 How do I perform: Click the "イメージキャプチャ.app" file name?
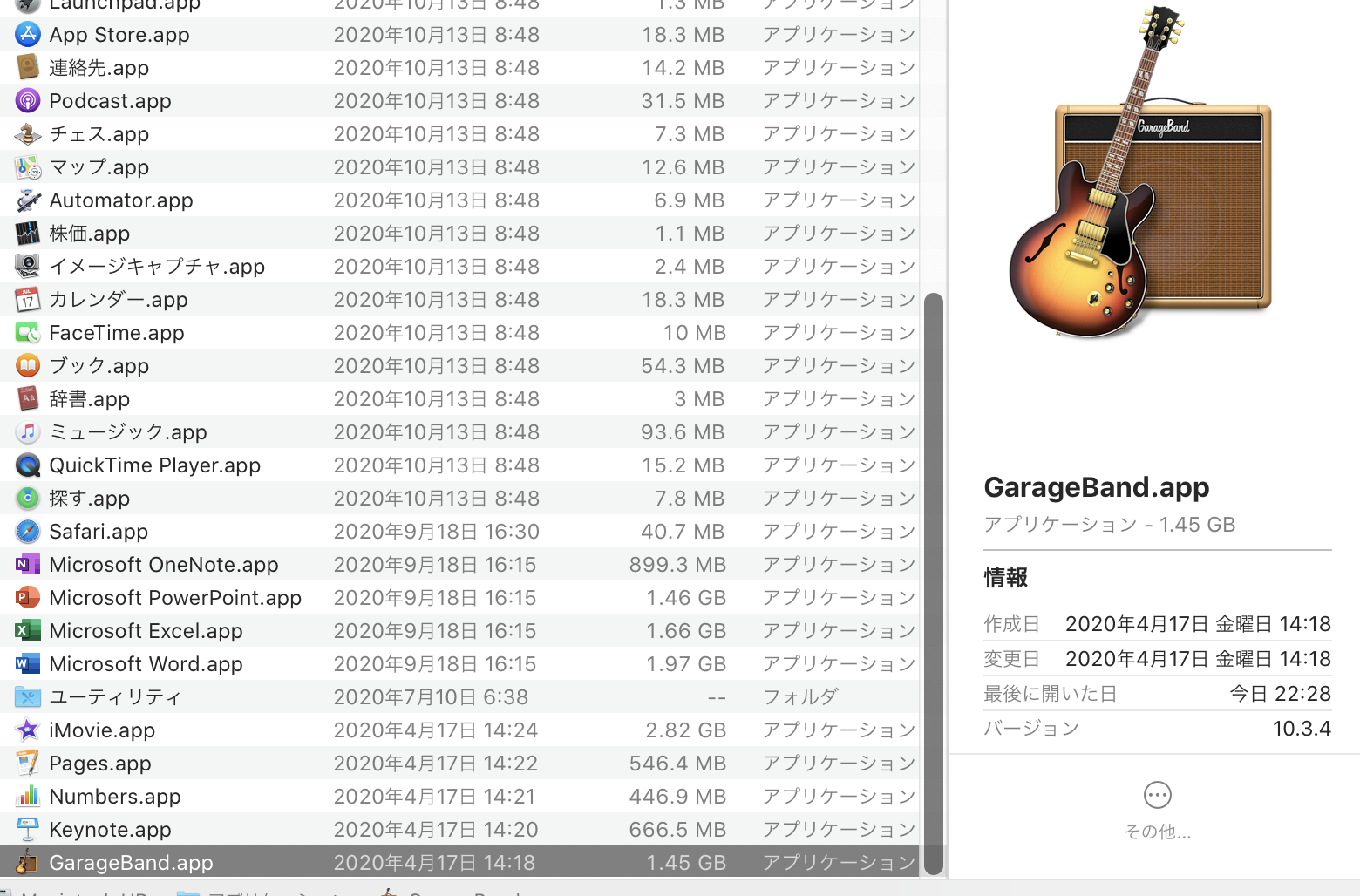157,267
